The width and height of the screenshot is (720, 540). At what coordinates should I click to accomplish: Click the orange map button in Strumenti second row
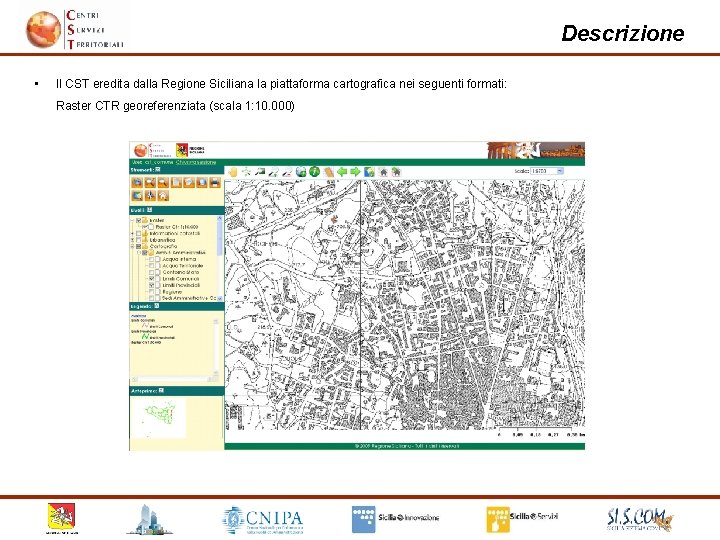(137, 196)
